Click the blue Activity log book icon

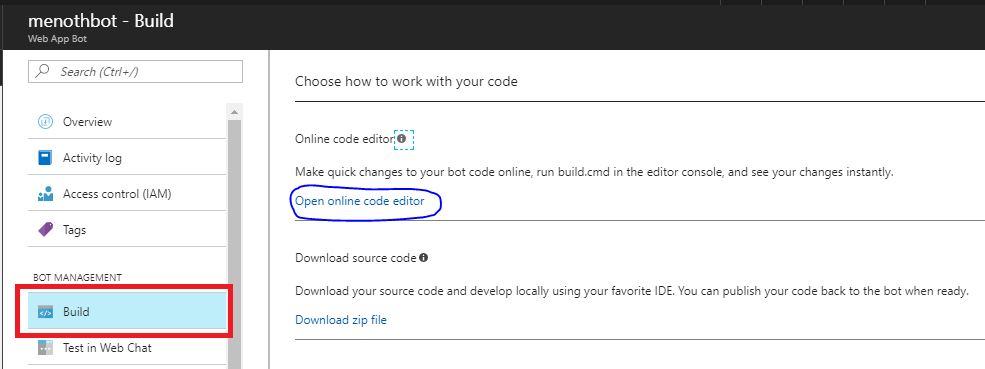tap(45, 158)
